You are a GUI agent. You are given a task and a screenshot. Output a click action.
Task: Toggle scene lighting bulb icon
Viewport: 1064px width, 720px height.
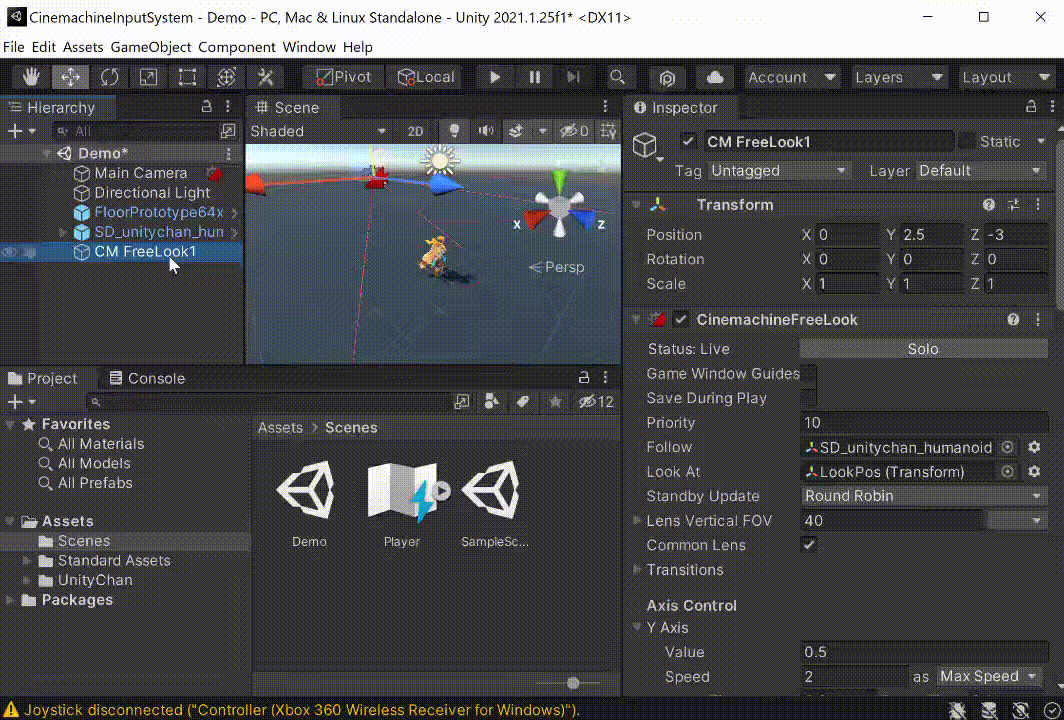[x=454, y=131]
